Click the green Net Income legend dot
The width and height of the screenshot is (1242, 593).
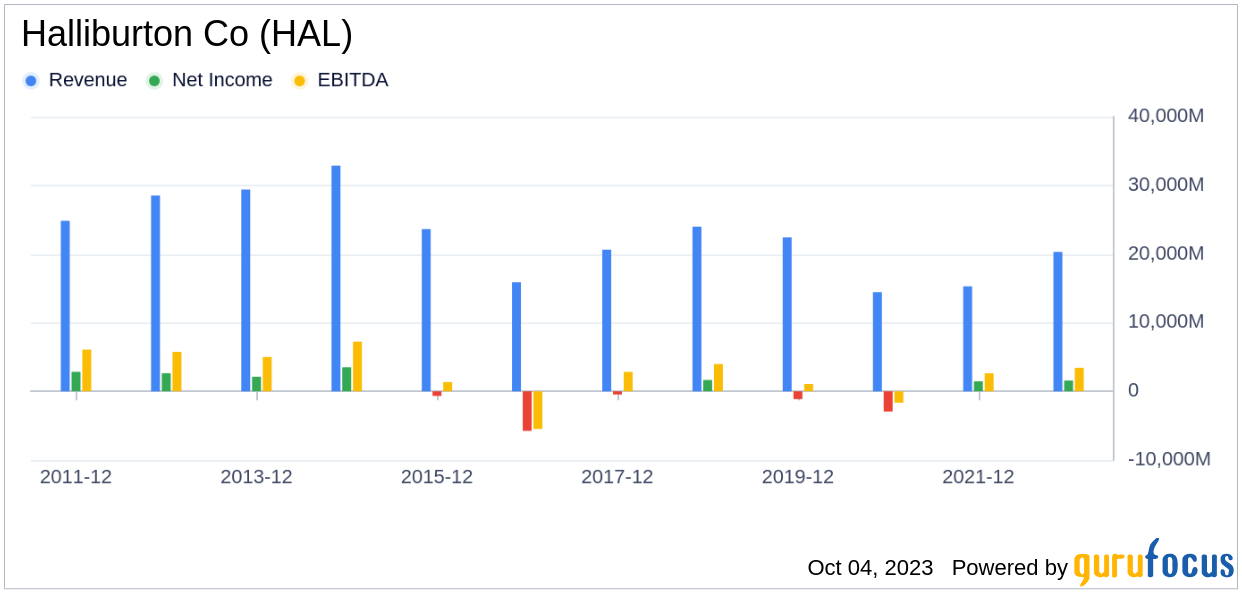(155, 80)
